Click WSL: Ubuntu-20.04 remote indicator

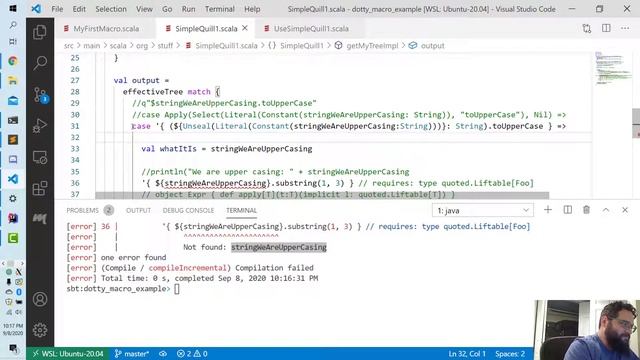tap(68, 353)
